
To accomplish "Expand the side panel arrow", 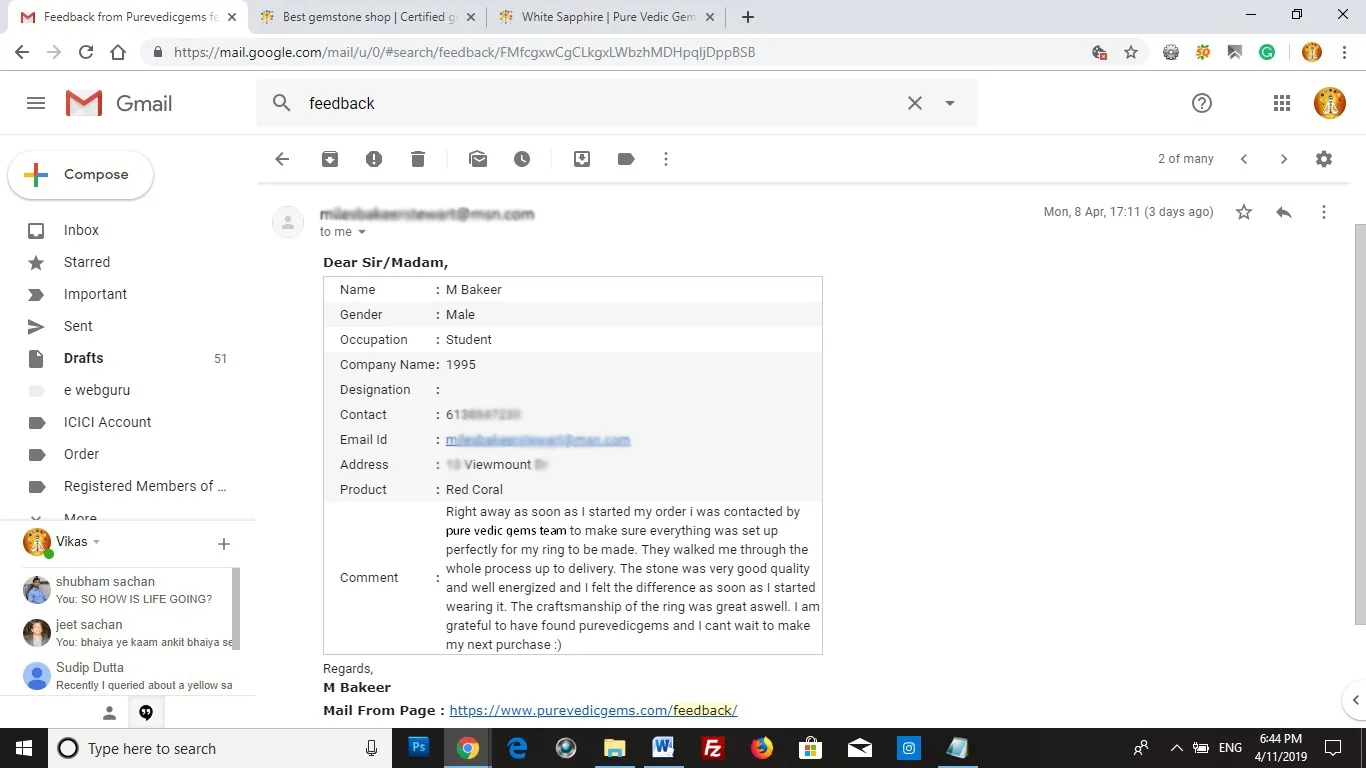I will [x=1355, y=700].
